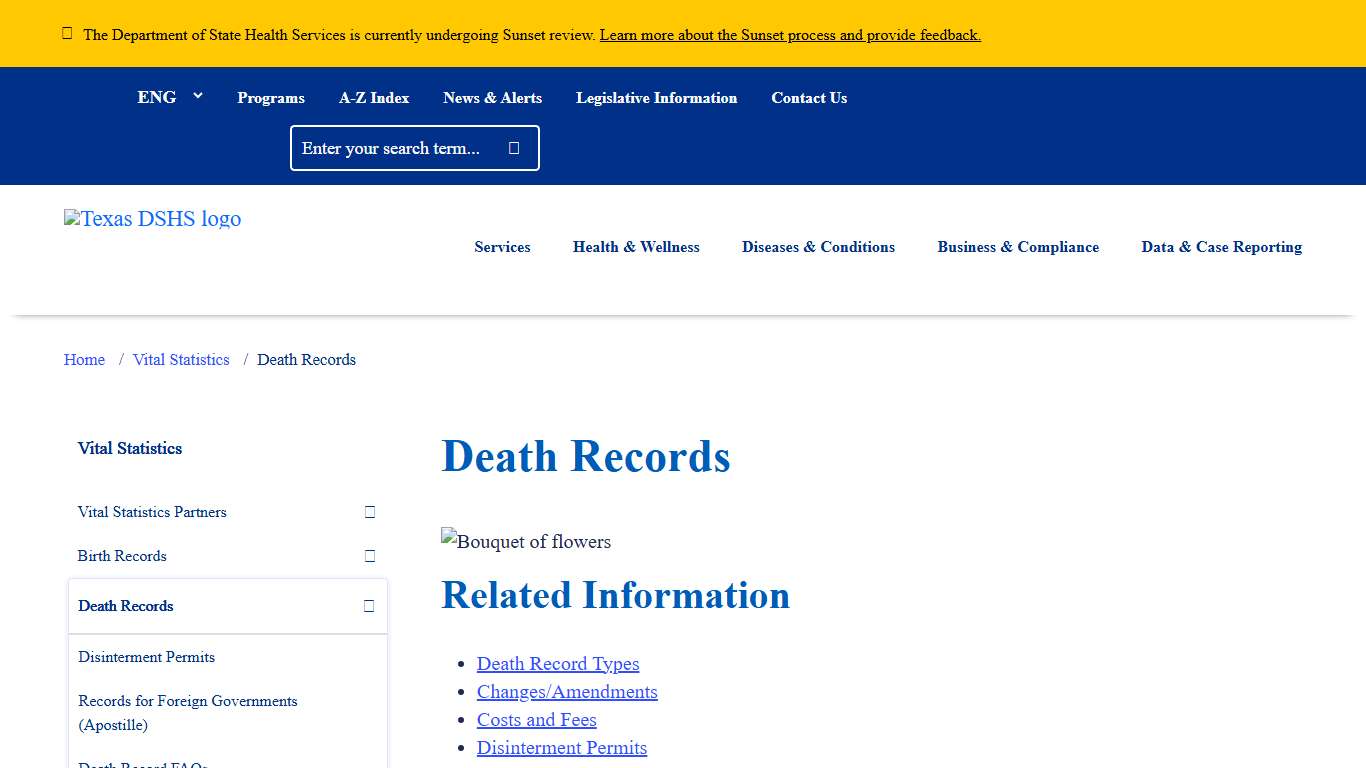Collapse the Death Records section
The image size is (1366, 768).
pos(369,606)
